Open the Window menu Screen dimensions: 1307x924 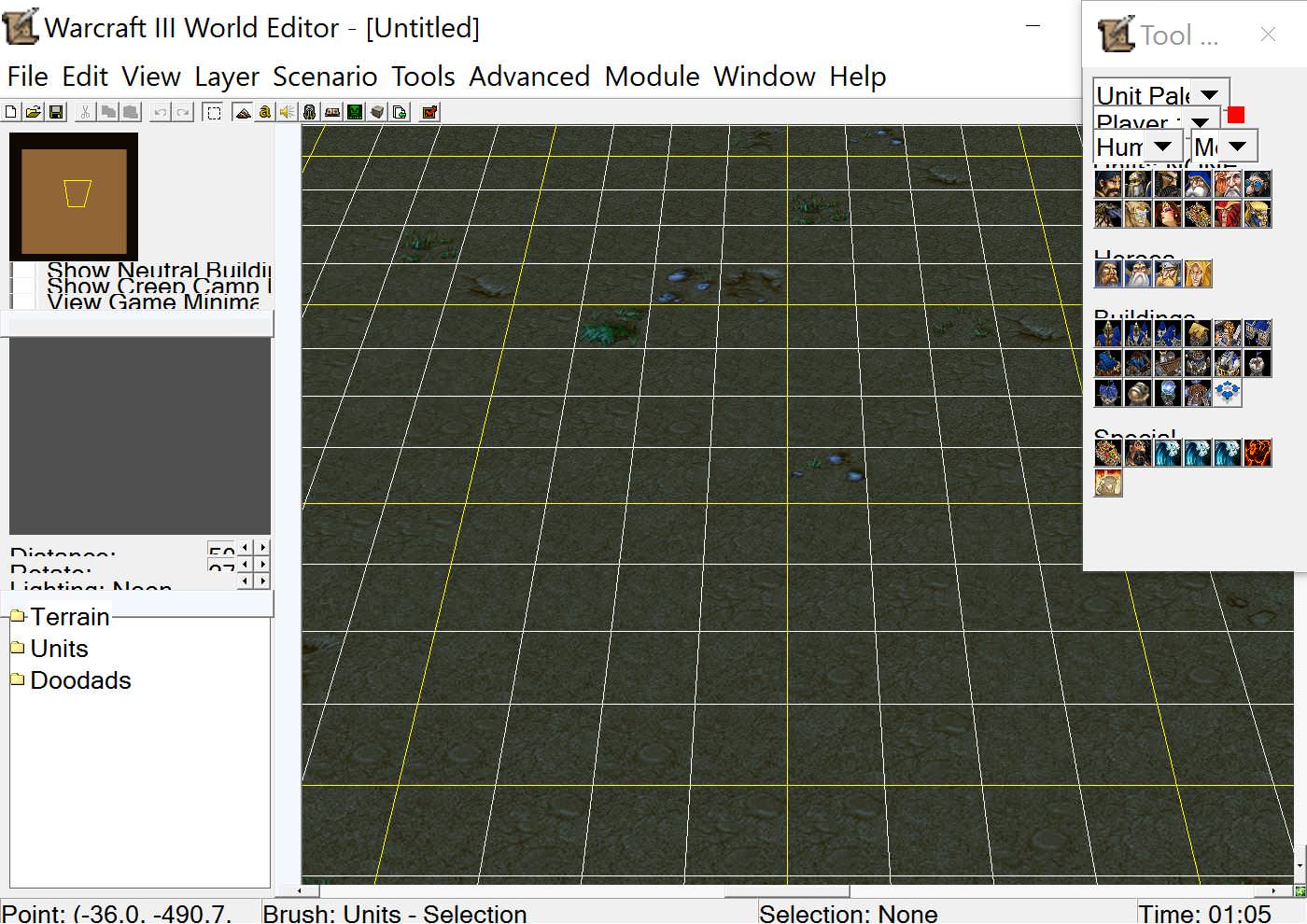point(765,77)
